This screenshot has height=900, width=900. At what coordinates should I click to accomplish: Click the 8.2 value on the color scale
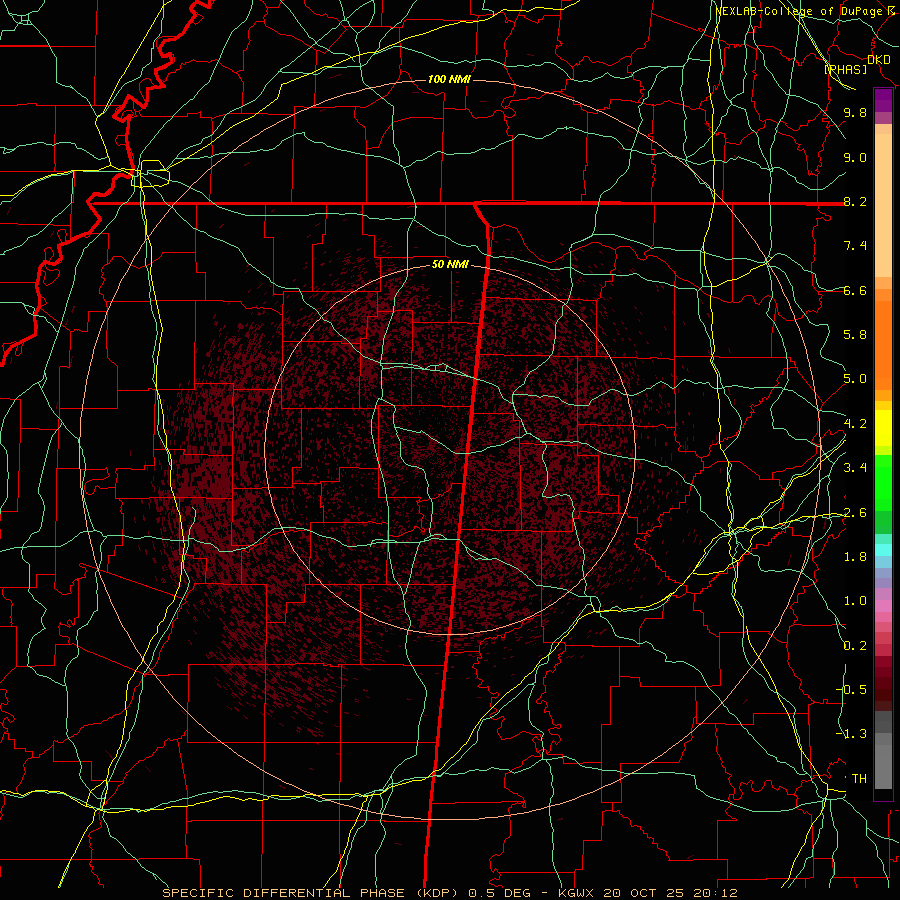pyautogui.click(x=855, y=201)
